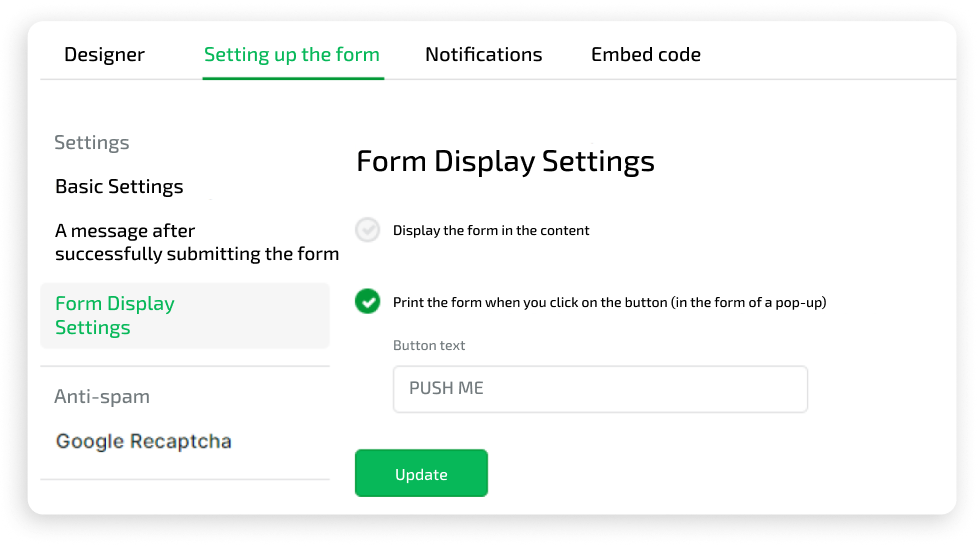Screen dimensions: 979x547
Task: Open Basic Settings in the sidebar
Action: point(119,187)
